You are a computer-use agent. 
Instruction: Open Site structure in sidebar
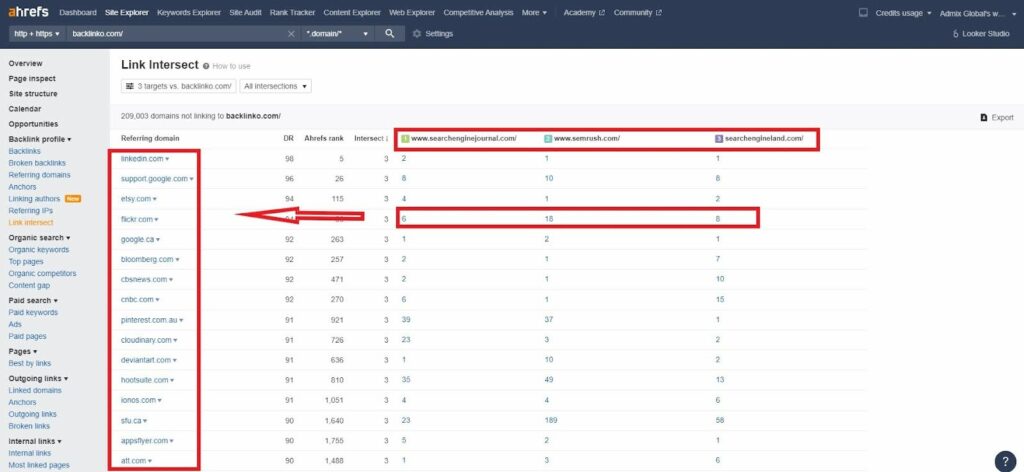(33, 93)
